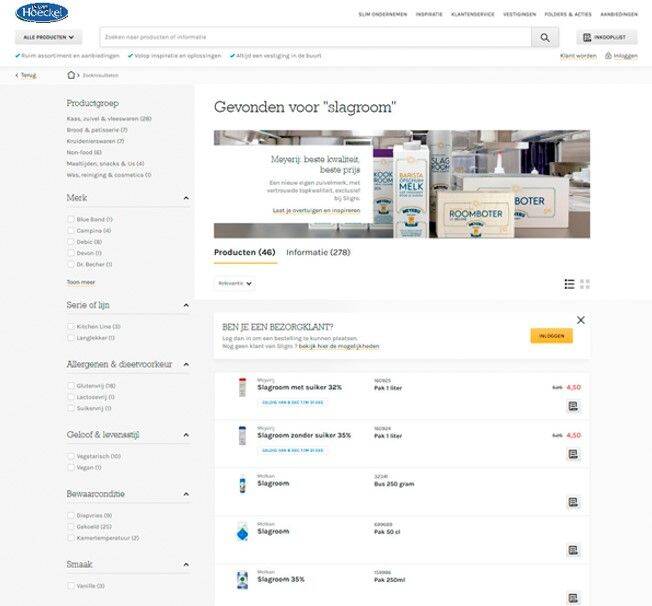Viewport: 652px width, 606px height.
Task: Add Slagroom met suiker 32% to list
Action: pos(573,406)
